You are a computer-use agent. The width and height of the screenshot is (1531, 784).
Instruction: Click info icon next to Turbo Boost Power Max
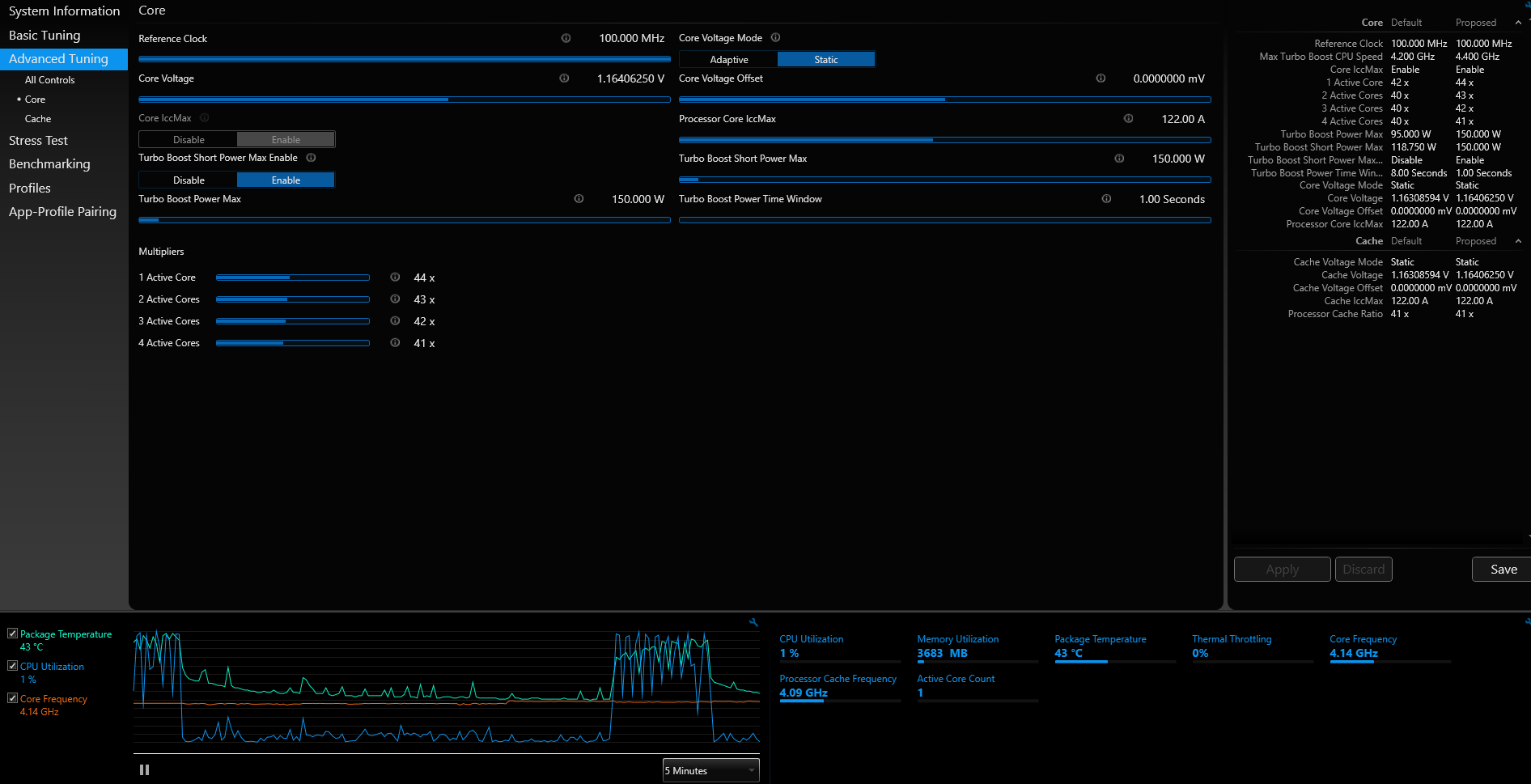579,198
